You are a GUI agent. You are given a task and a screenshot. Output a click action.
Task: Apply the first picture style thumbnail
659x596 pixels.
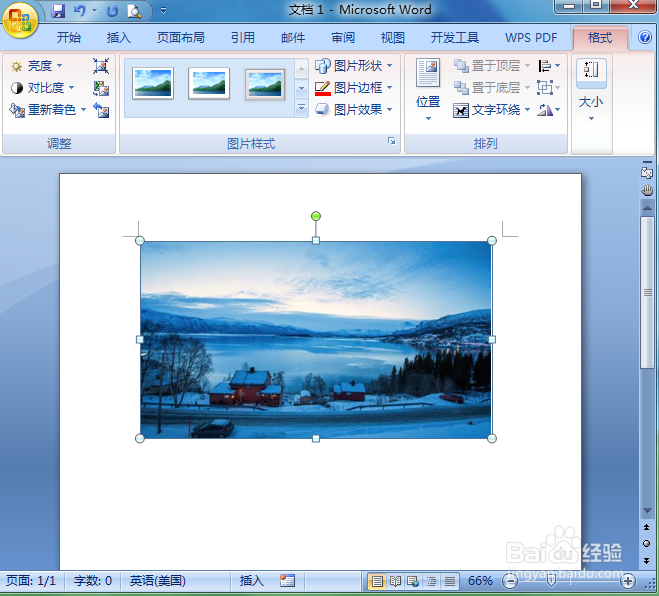[153, 83]
